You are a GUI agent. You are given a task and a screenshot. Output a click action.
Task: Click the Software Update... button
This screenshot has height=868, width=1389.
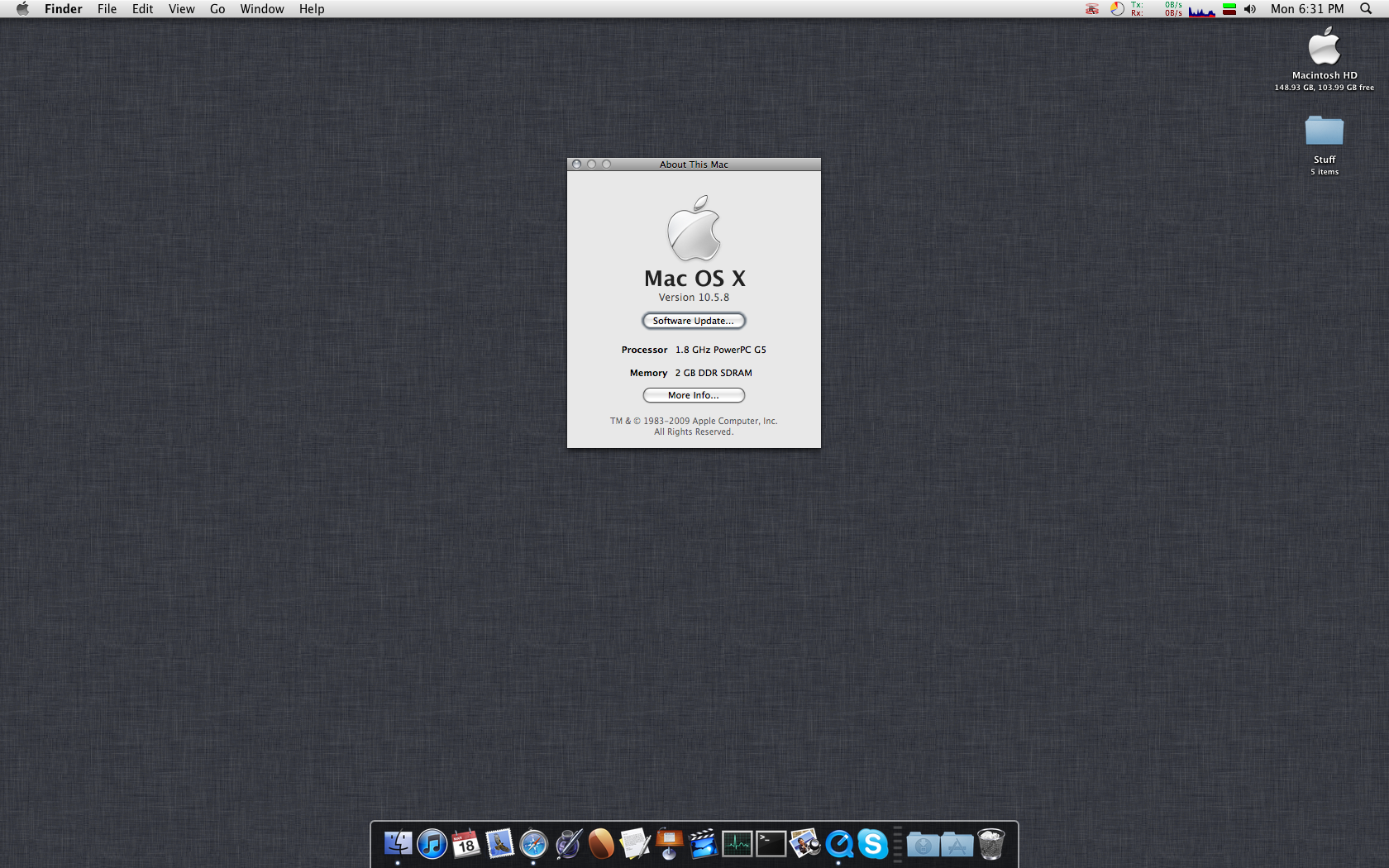pos(694,321)
